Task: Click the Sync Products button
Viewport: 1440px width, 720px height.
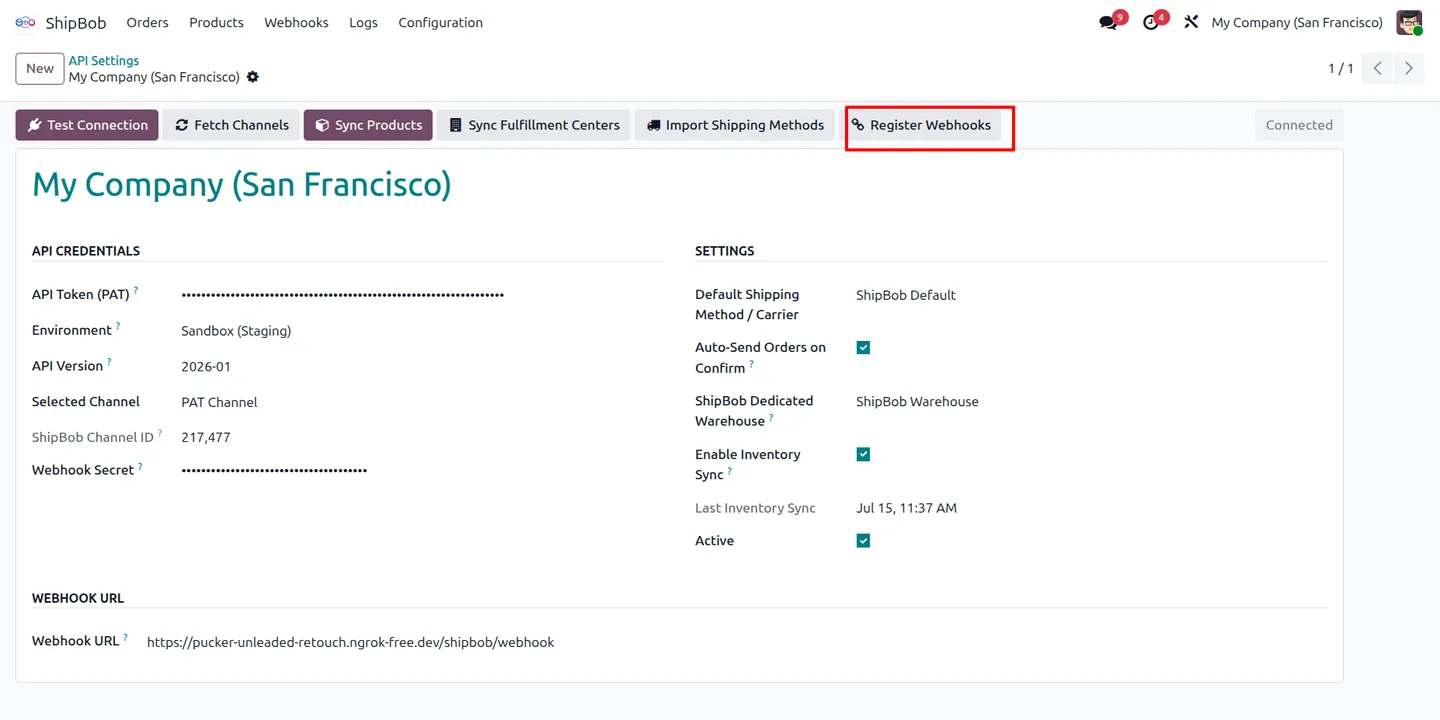Action: coord(368,125)
